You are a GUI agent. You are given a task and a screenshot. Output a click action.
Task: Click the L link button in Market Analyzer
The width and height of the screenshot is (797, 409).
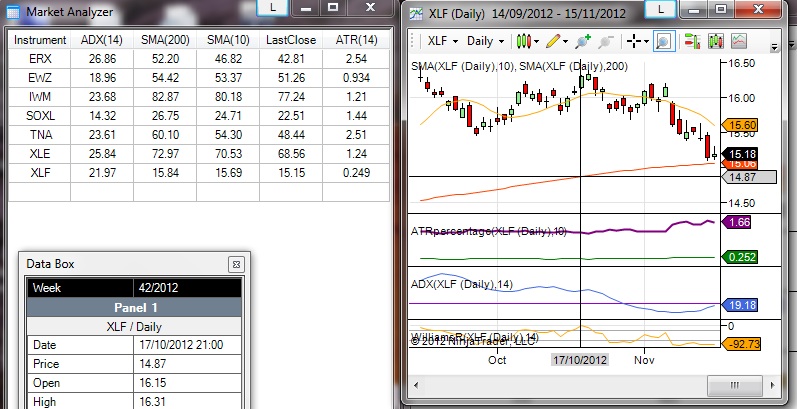(x=272, y=7)
